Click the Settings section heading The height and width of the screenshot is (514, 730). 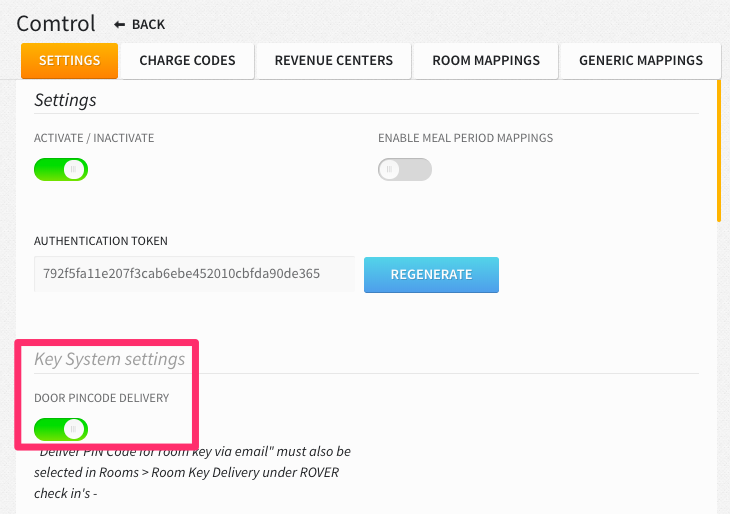(65, 100)
